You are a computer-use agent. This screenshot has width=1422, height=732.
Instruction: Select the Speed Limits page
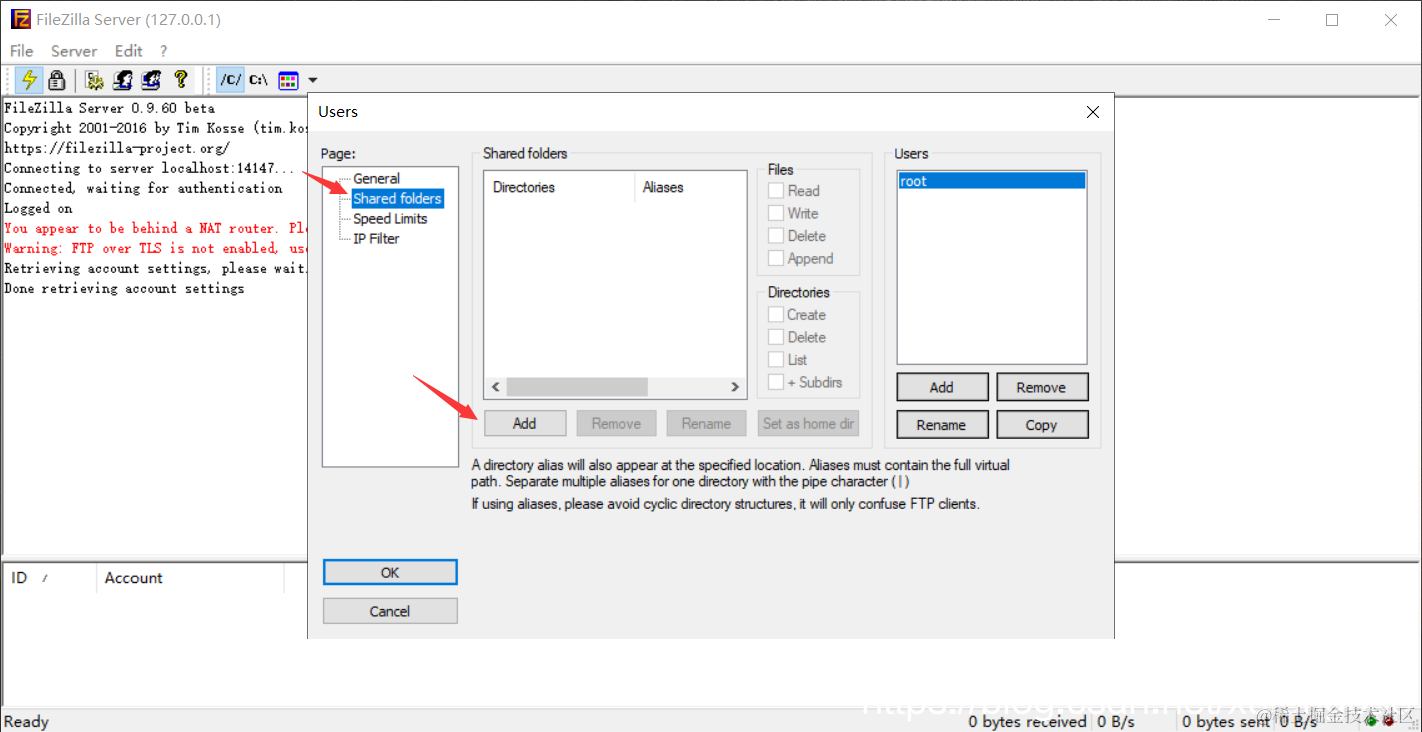pyautogui.click(x=390, y=219)
